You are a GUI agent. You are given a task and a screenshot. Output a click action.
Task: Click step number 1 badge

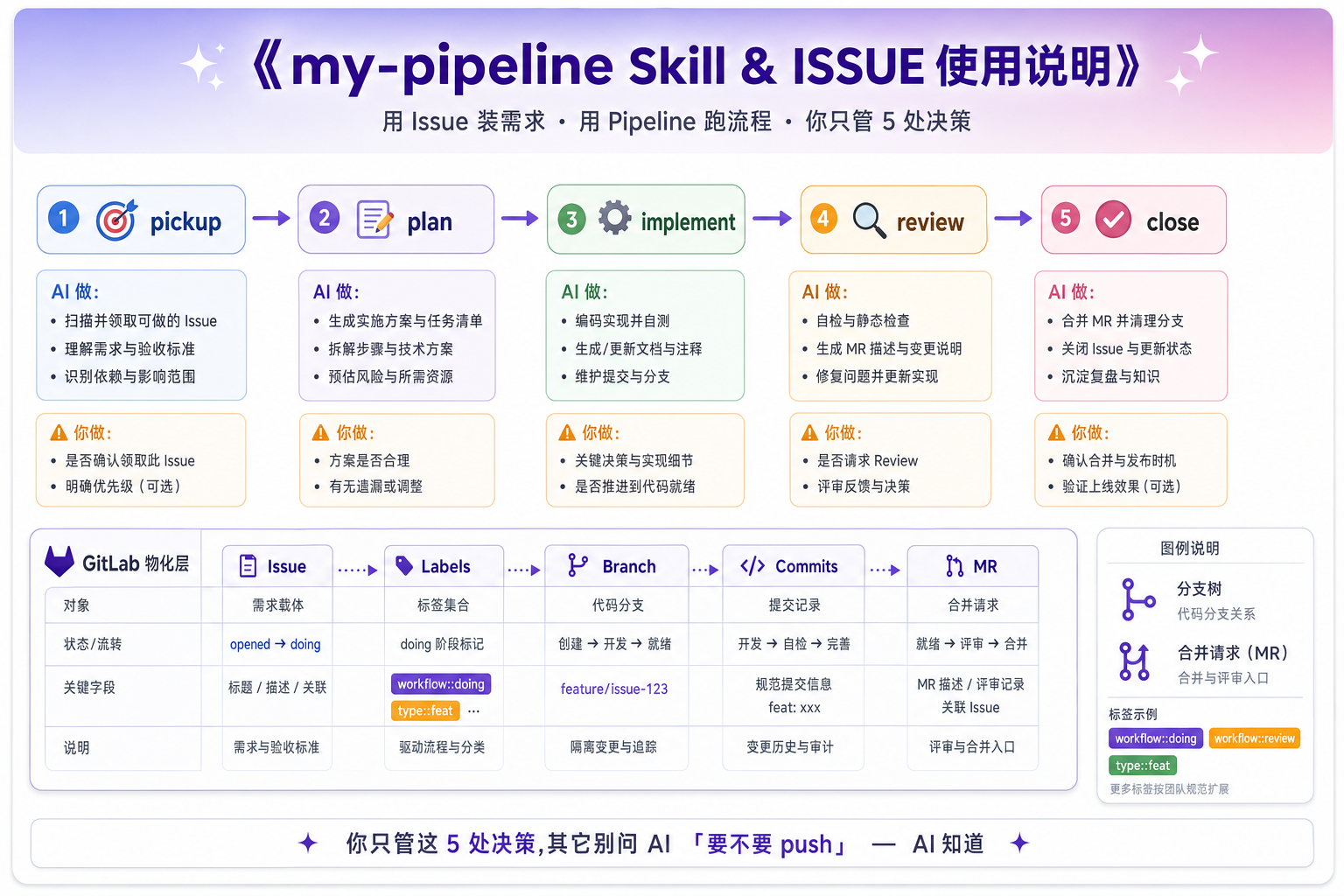(x=63, y=218)
